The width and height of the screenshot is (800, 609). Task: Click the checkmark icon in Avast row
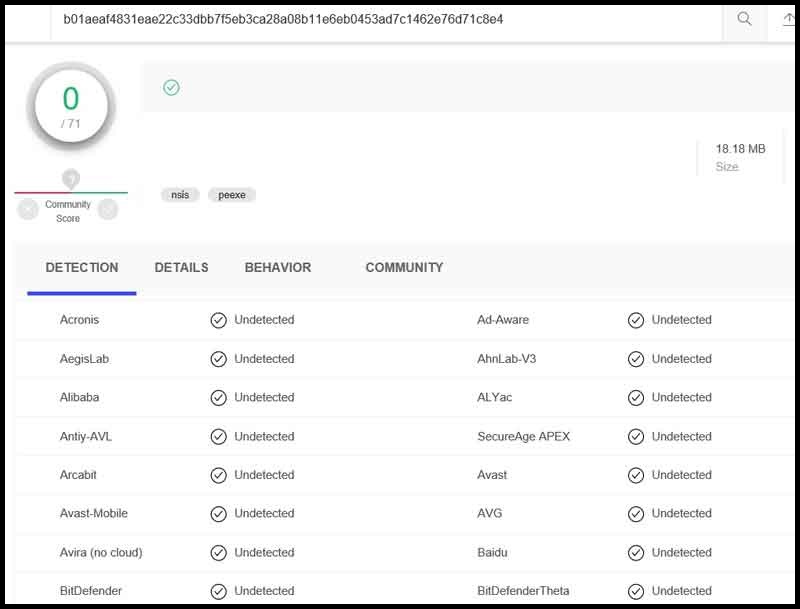636,475
